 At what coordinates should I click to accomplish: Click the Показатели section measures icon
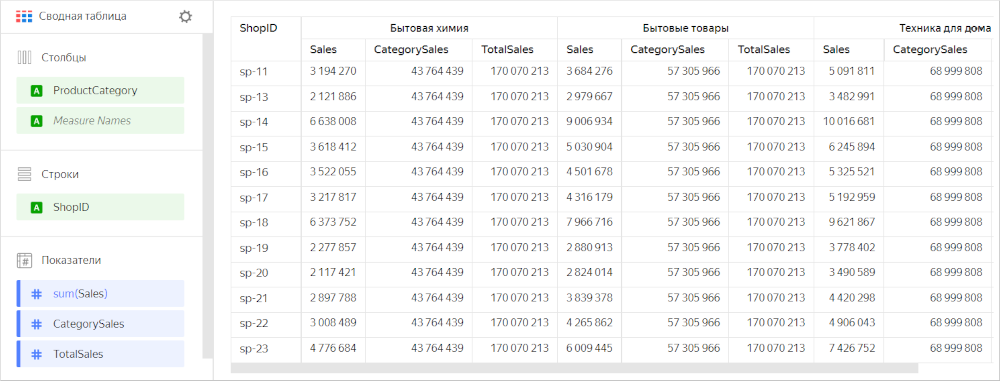coord(24,260)
